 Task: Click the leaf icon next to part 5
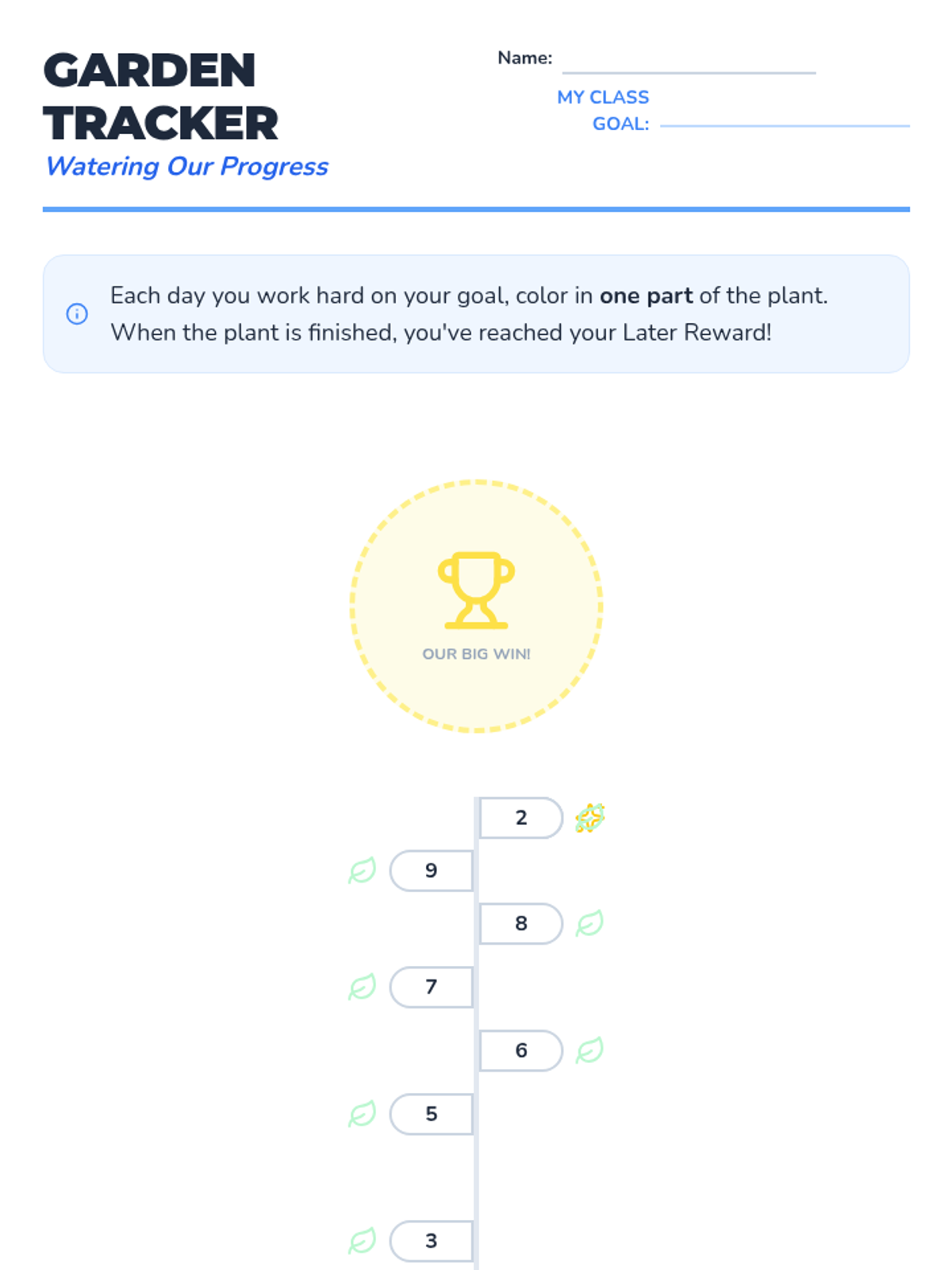pyautogui.click(x=363, y=1114)
